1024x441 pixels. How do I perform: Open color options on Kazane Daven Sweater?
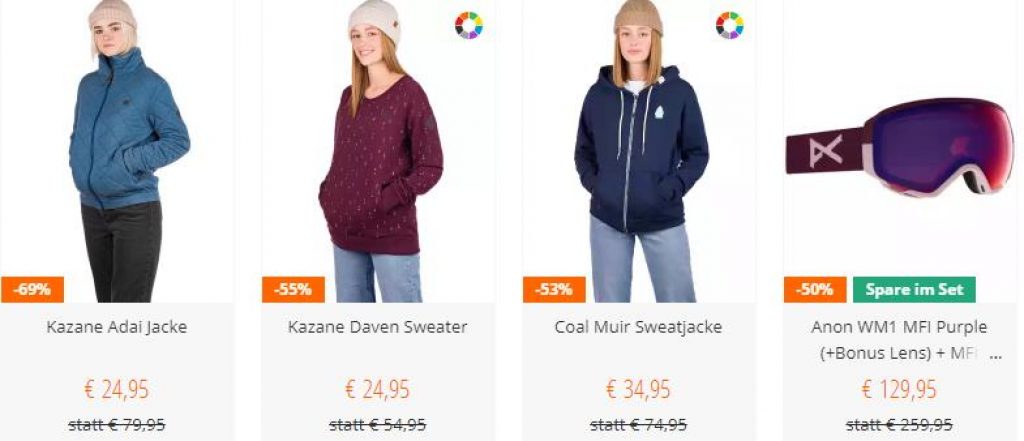click(469, 25)
